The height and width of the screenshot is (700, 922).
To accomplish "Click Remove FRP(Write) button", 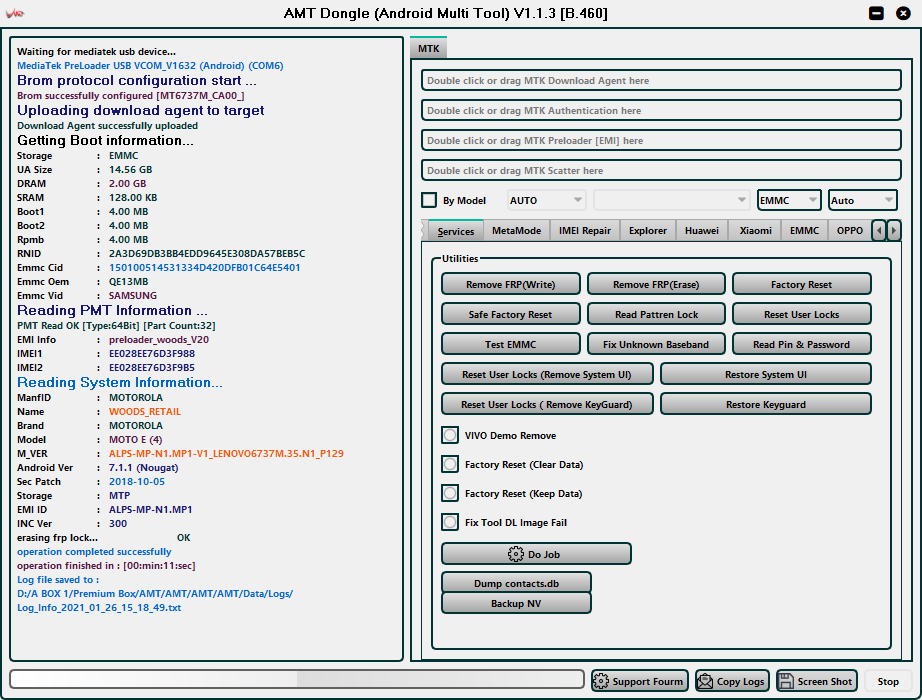I will pyautogui.click(x=510, y=284).
